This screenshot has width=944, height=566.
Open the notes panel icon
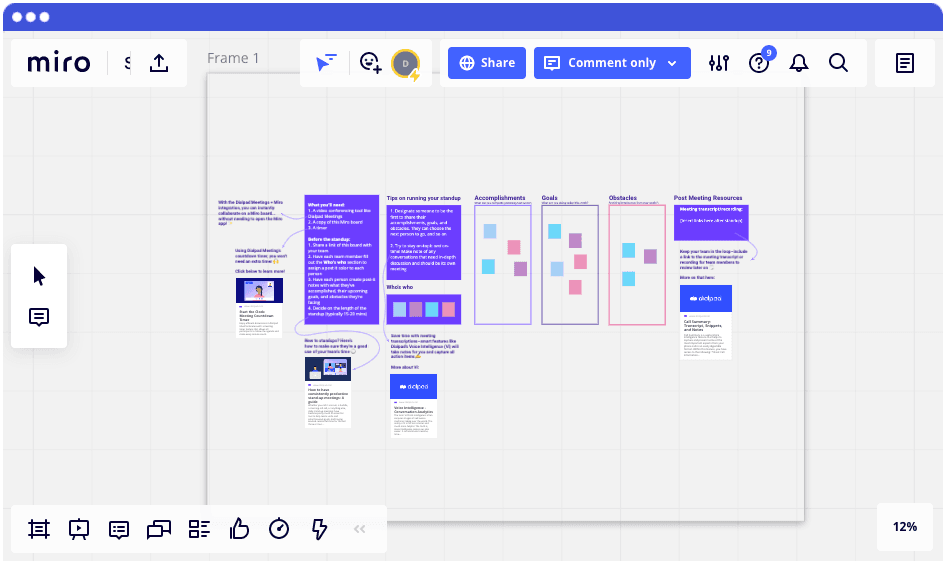pyautogui.click(x=904, y=63)
